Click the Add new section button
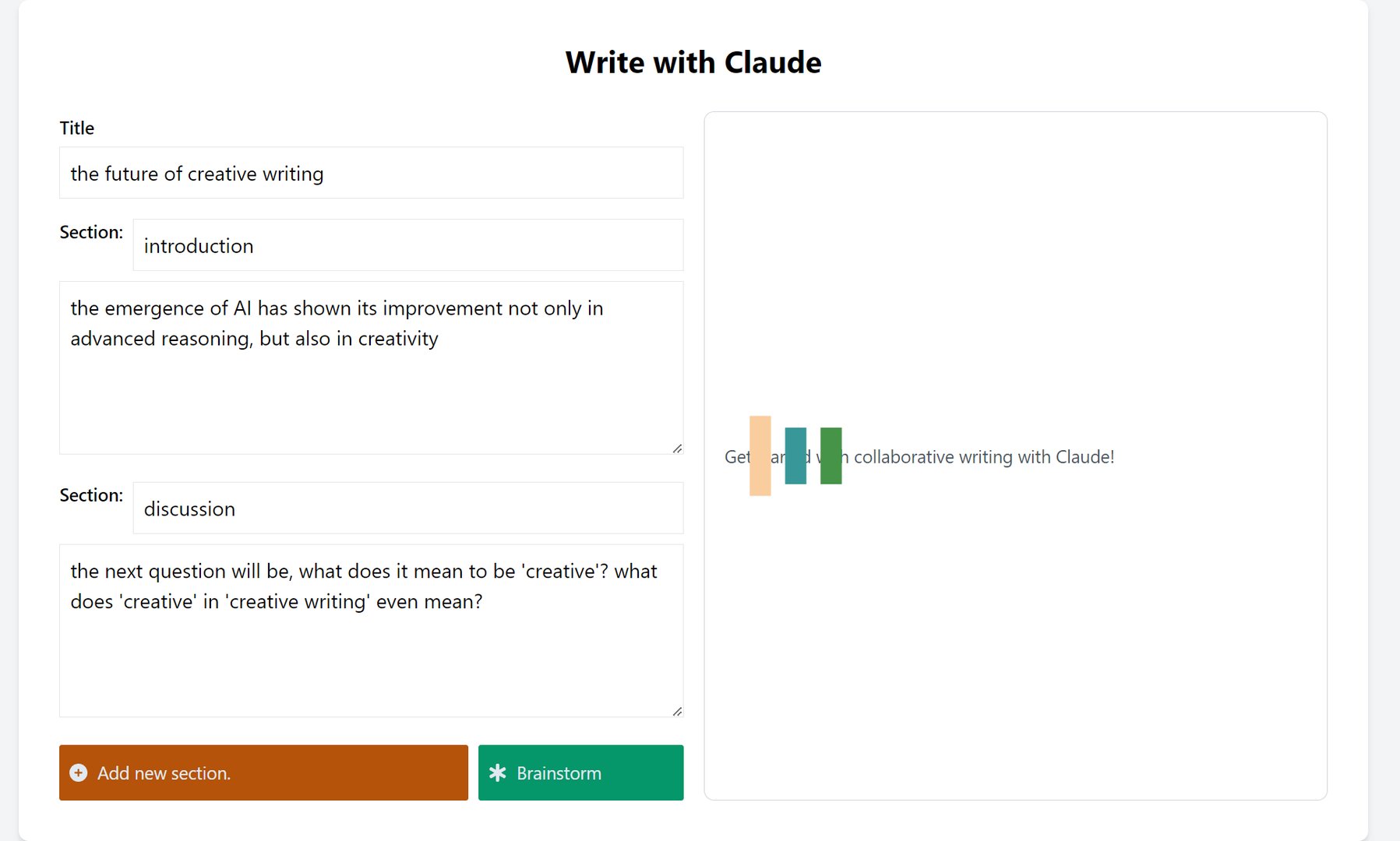The height and width of the screenshot is (841, 1400). point(263,772)
